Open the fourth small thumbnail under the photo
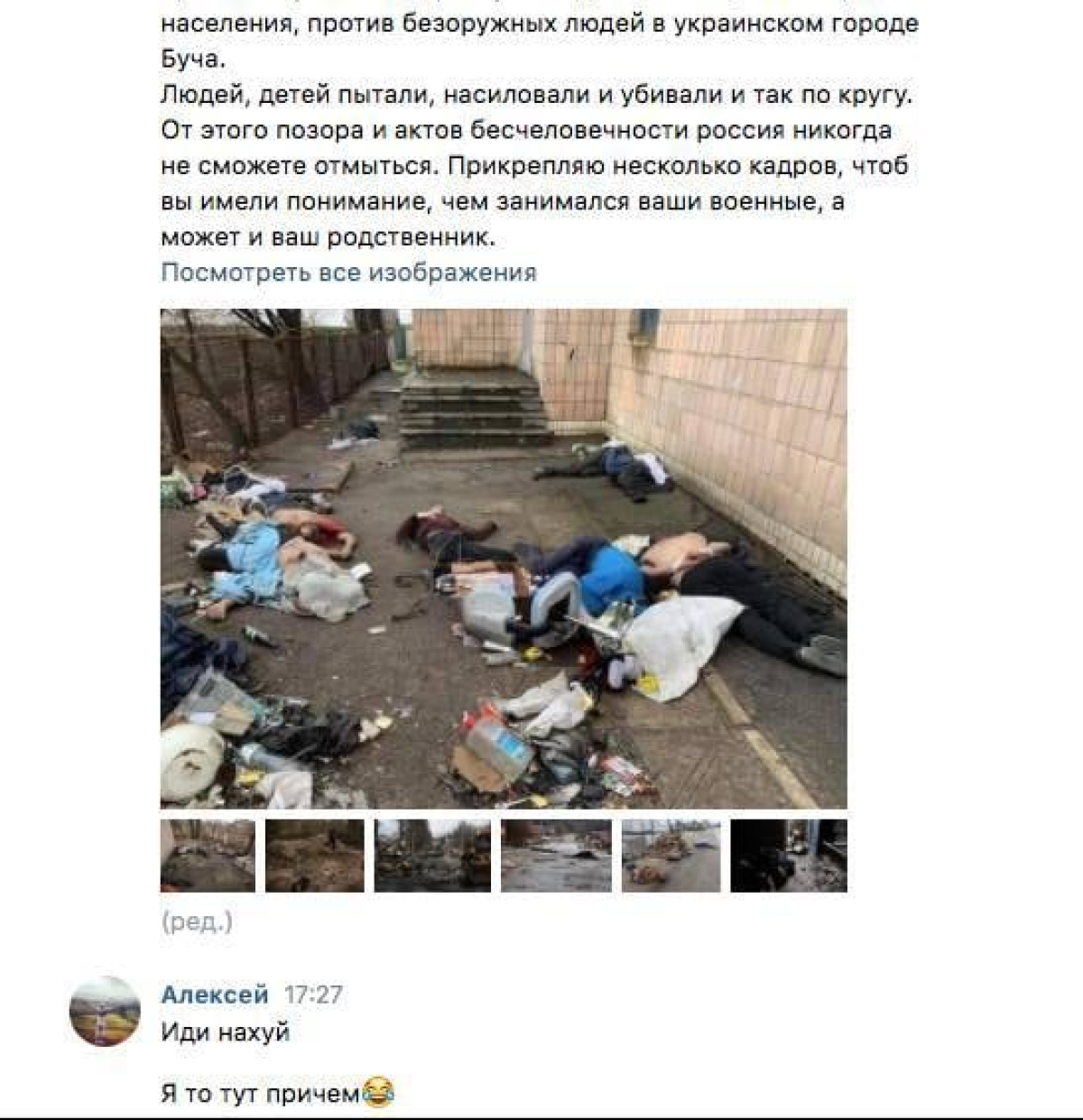 coord(556,856)
